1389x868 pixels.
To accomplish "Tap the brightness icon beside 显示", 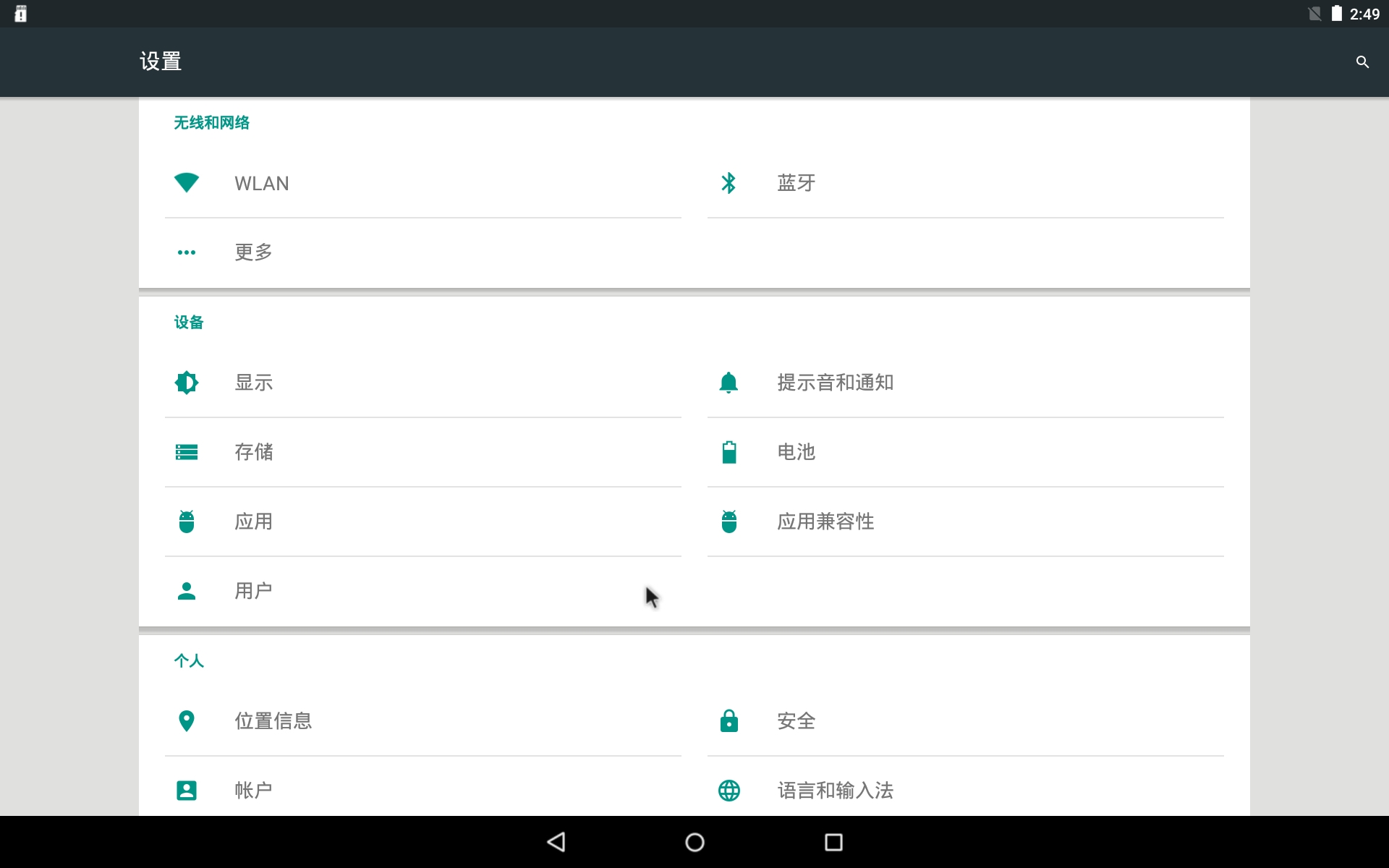I will click(x=187, y=383).
